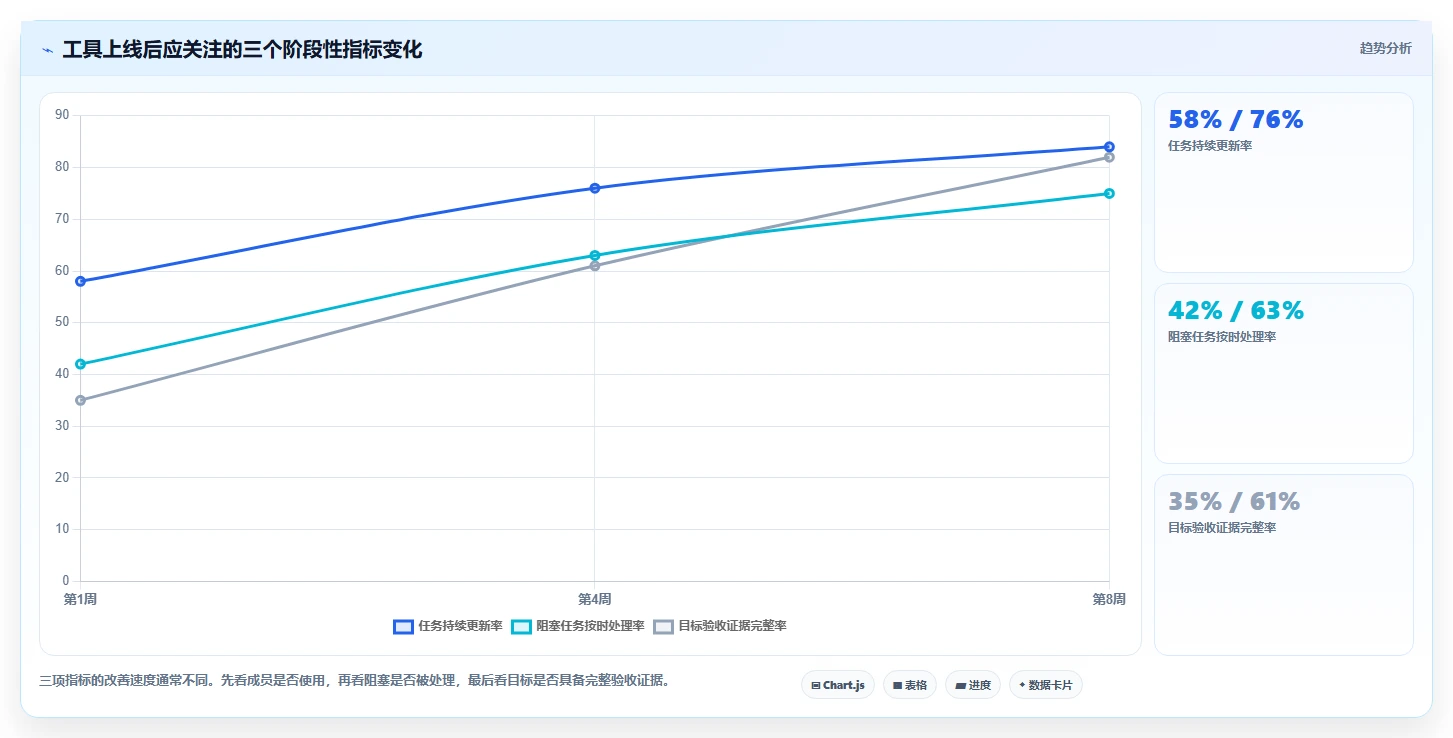This screenshot has width=1453, height=738.
Task: Click the blue data point at 第8周
Action: point(1109,147)
